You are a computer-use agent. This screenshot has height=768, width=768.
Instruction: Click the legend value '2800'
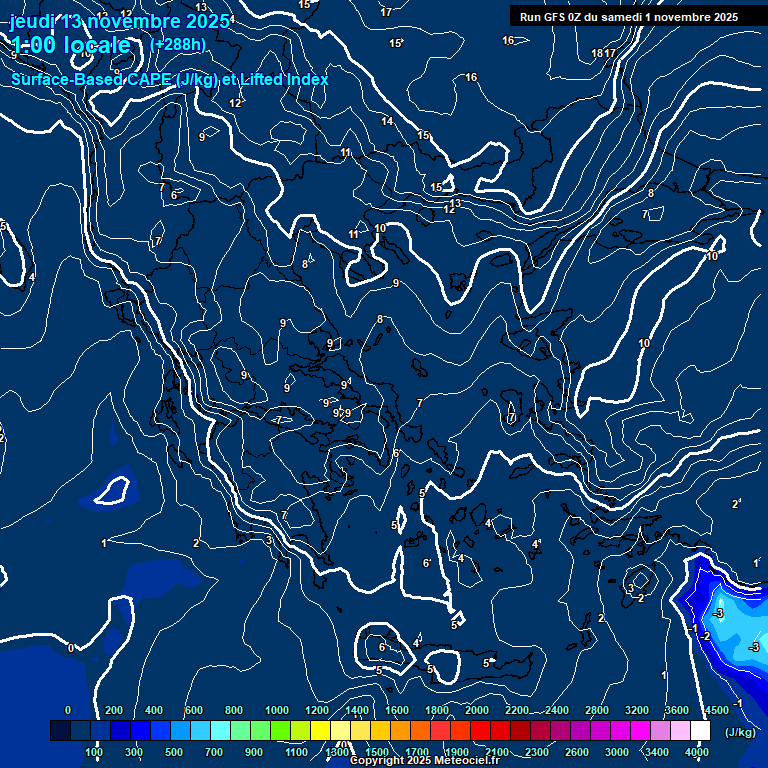coord(597,710)
